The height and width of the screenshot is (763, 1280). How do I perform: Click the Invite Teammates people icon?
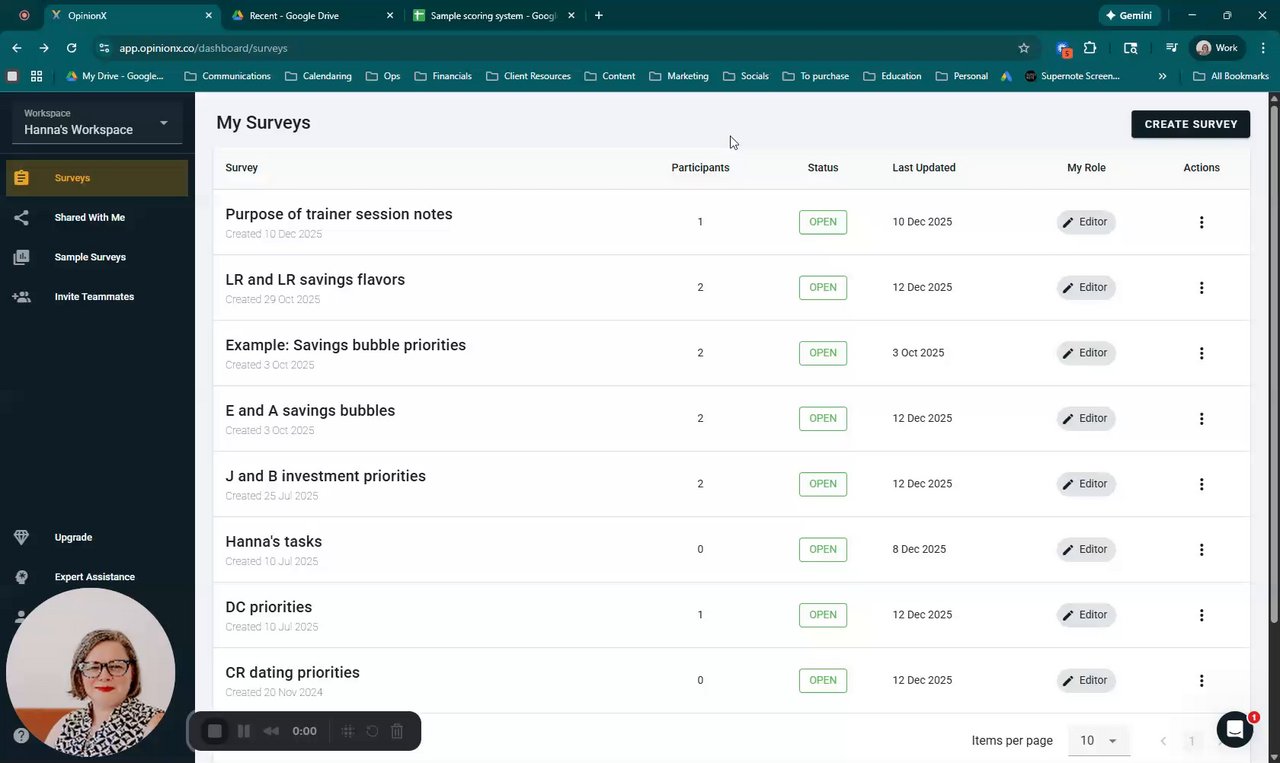(x=22, y=297)
